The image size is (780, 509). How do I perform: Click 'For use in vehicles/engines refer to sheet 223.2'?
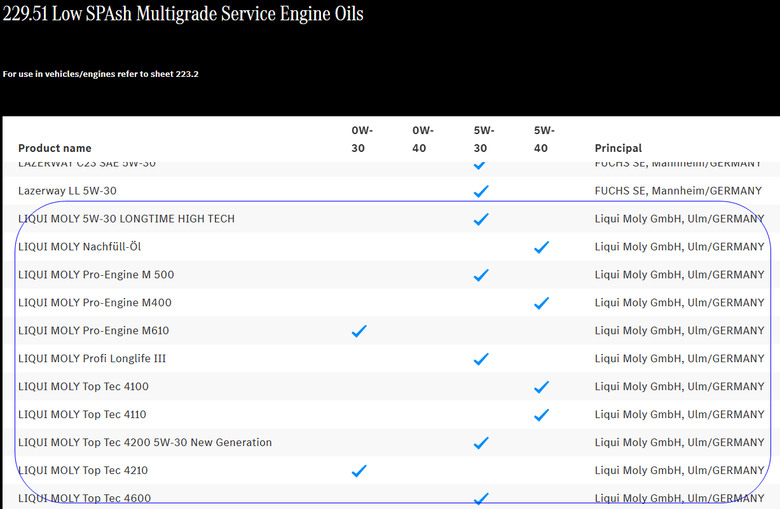100,74
